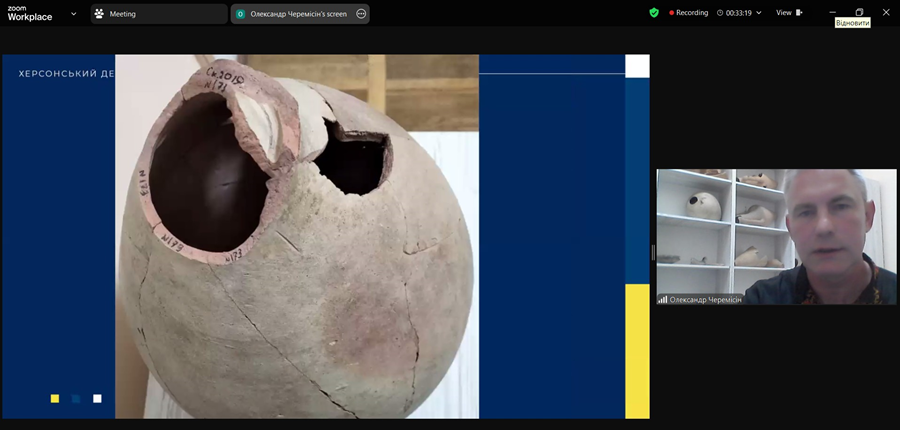The width and height of the screenshot is (900, 430).
Task: Click the signal strength icon on video
Action: coord(663,300)
